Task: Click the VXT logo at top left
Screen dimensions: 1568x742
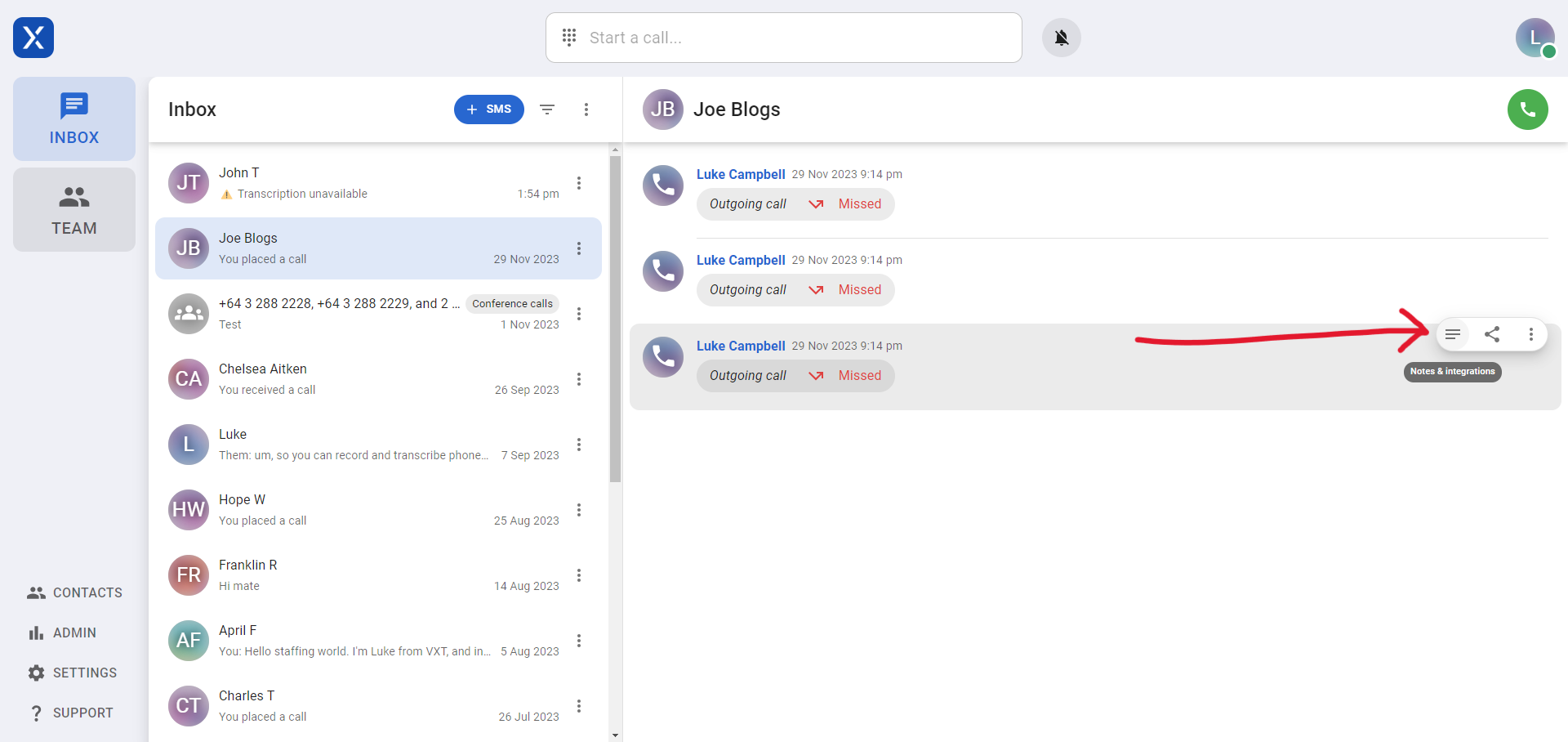Action: (x=33, y=38)
